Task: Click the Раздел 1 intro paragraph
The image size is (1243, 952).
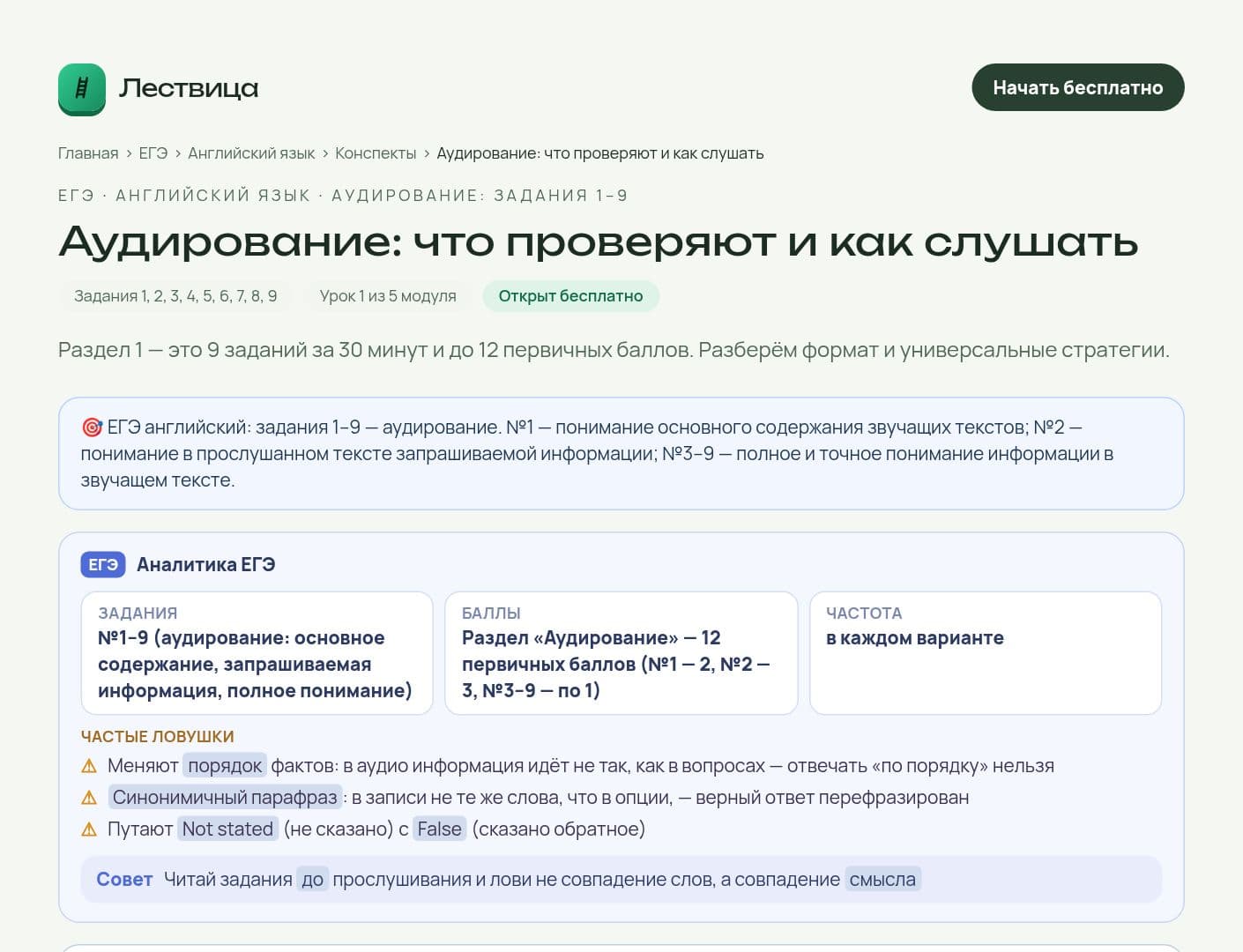Action: click(x=614, y=350)
